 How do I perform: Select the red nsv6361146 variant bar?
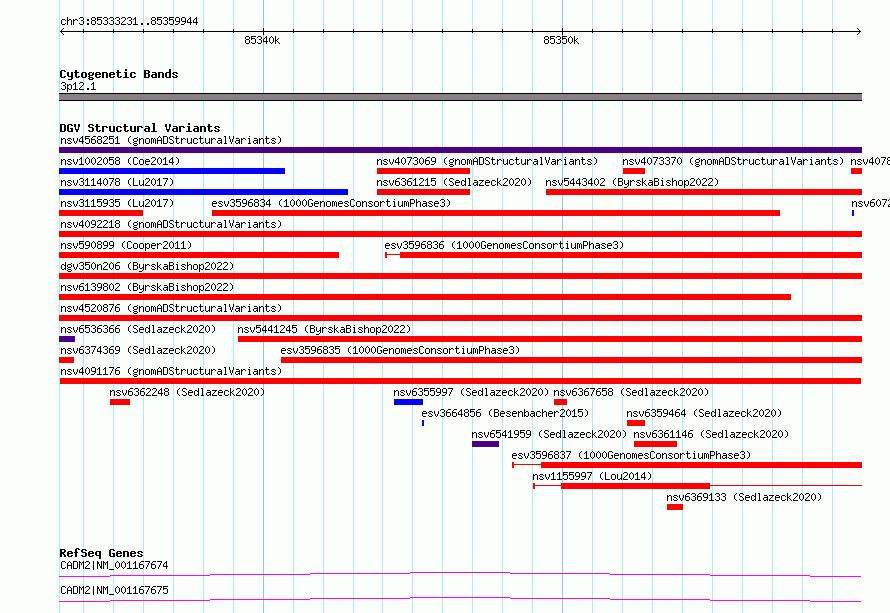click(655, 444)
